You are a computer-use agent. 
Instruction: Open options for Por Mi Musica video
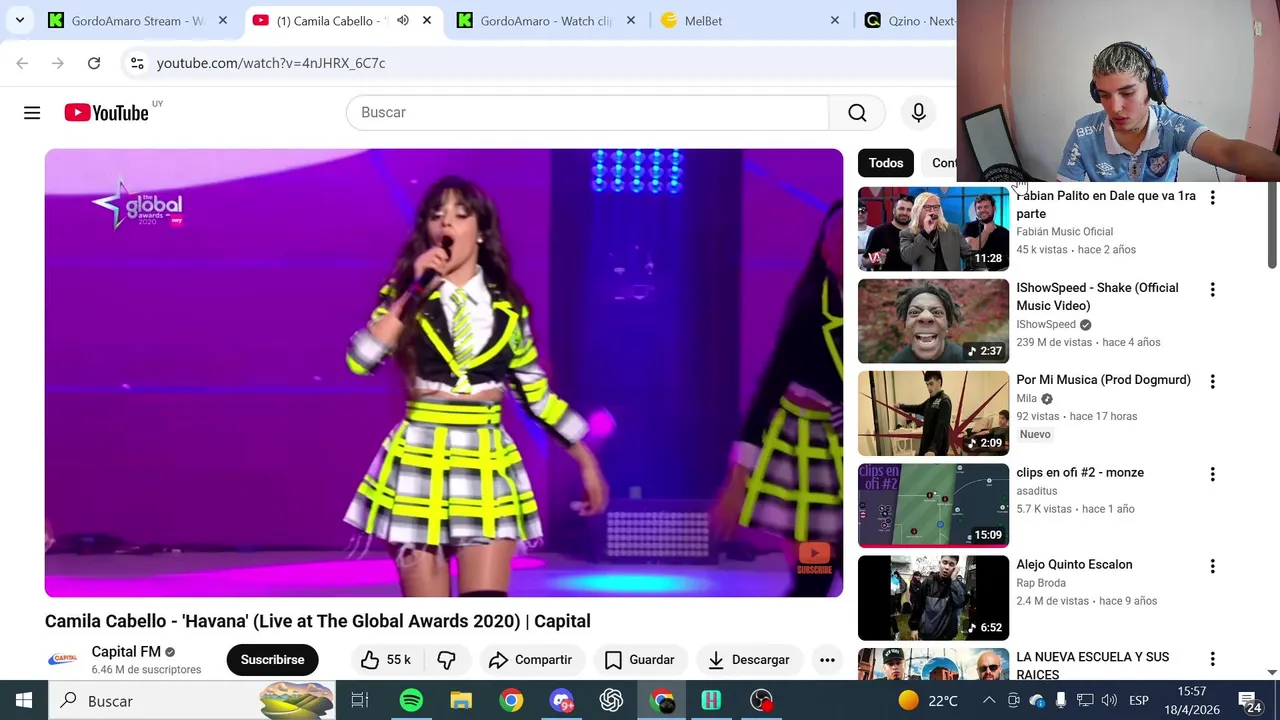[1212, 382]
